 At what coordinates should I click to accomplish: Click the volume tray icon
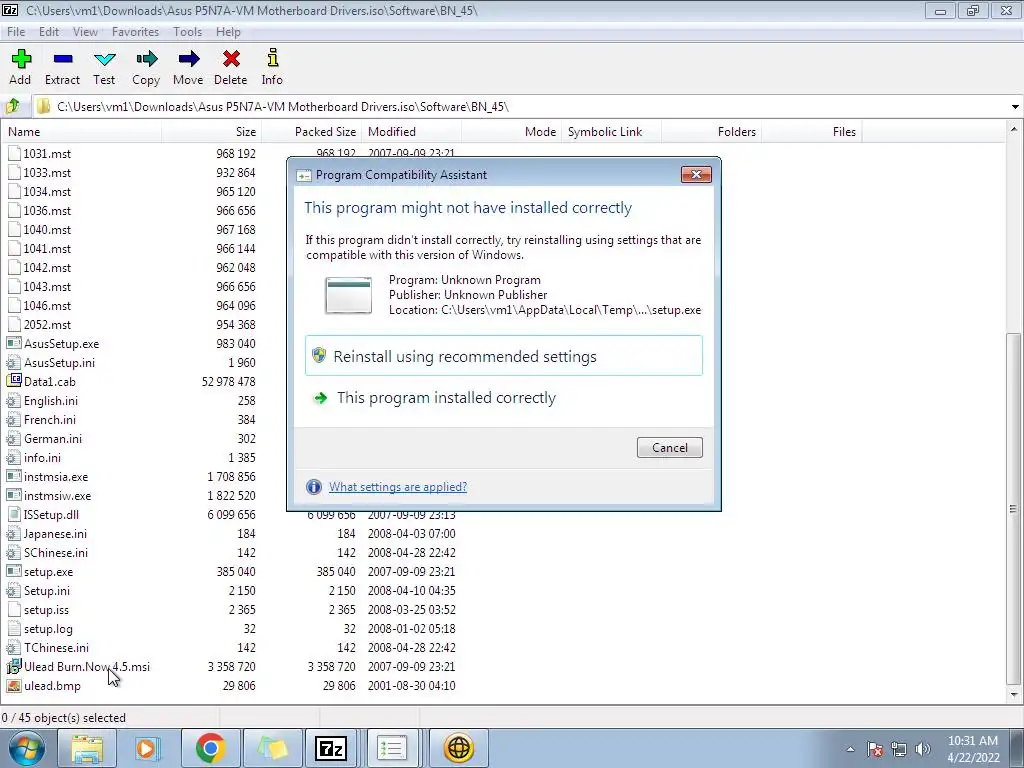[923, 749]
